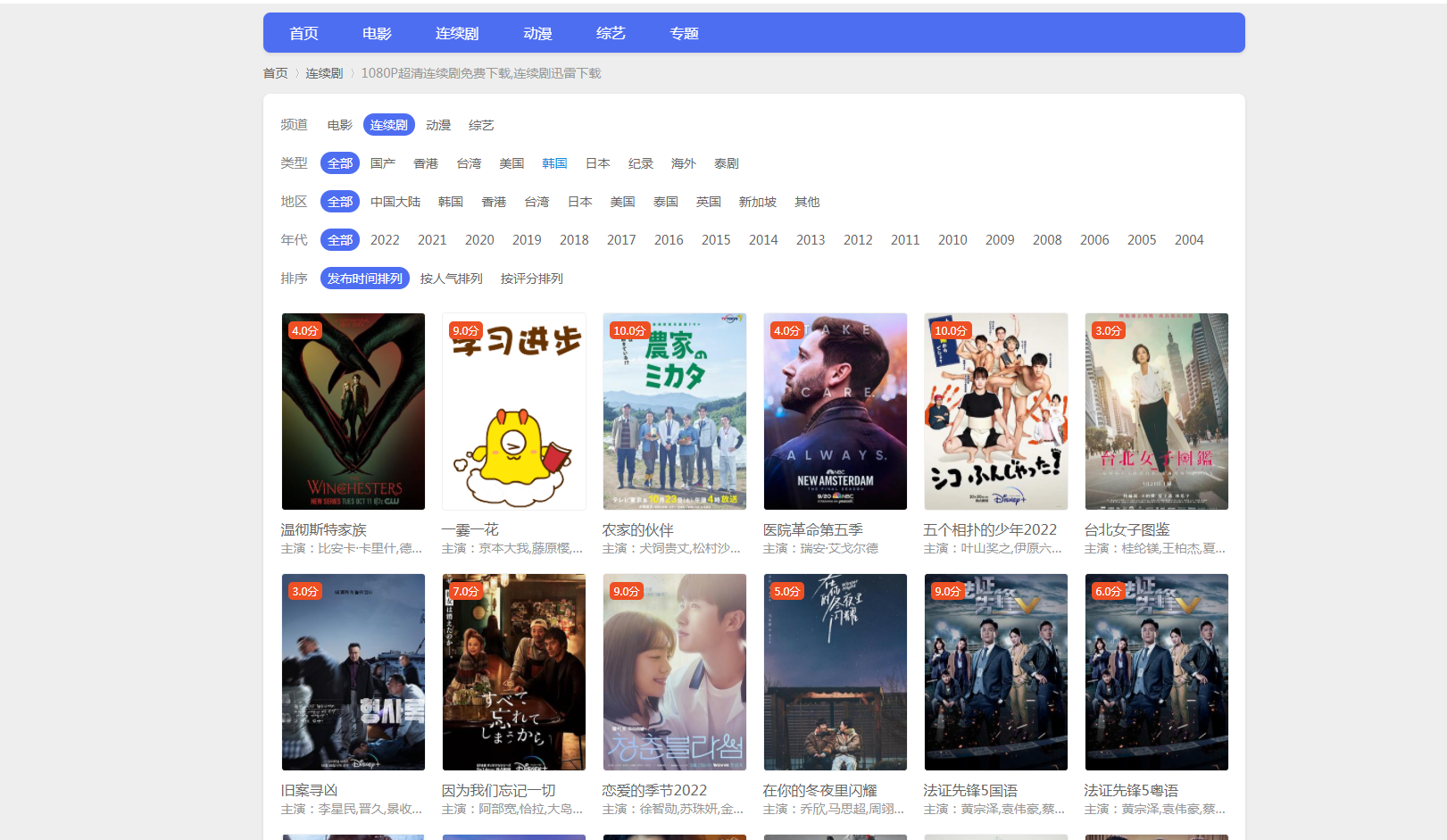The image size is (1447, 840).
Task: Click the 法证先锋5国语 title link
Action: point(971,791)
